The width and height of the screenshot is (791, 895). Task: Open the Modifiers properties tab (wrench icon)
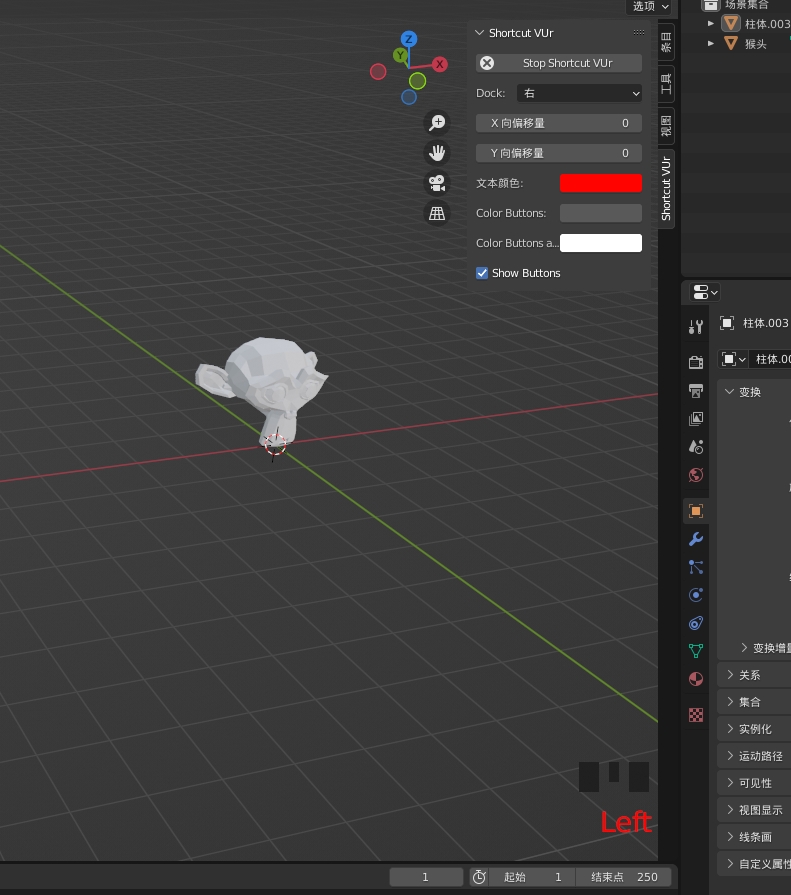696,539
